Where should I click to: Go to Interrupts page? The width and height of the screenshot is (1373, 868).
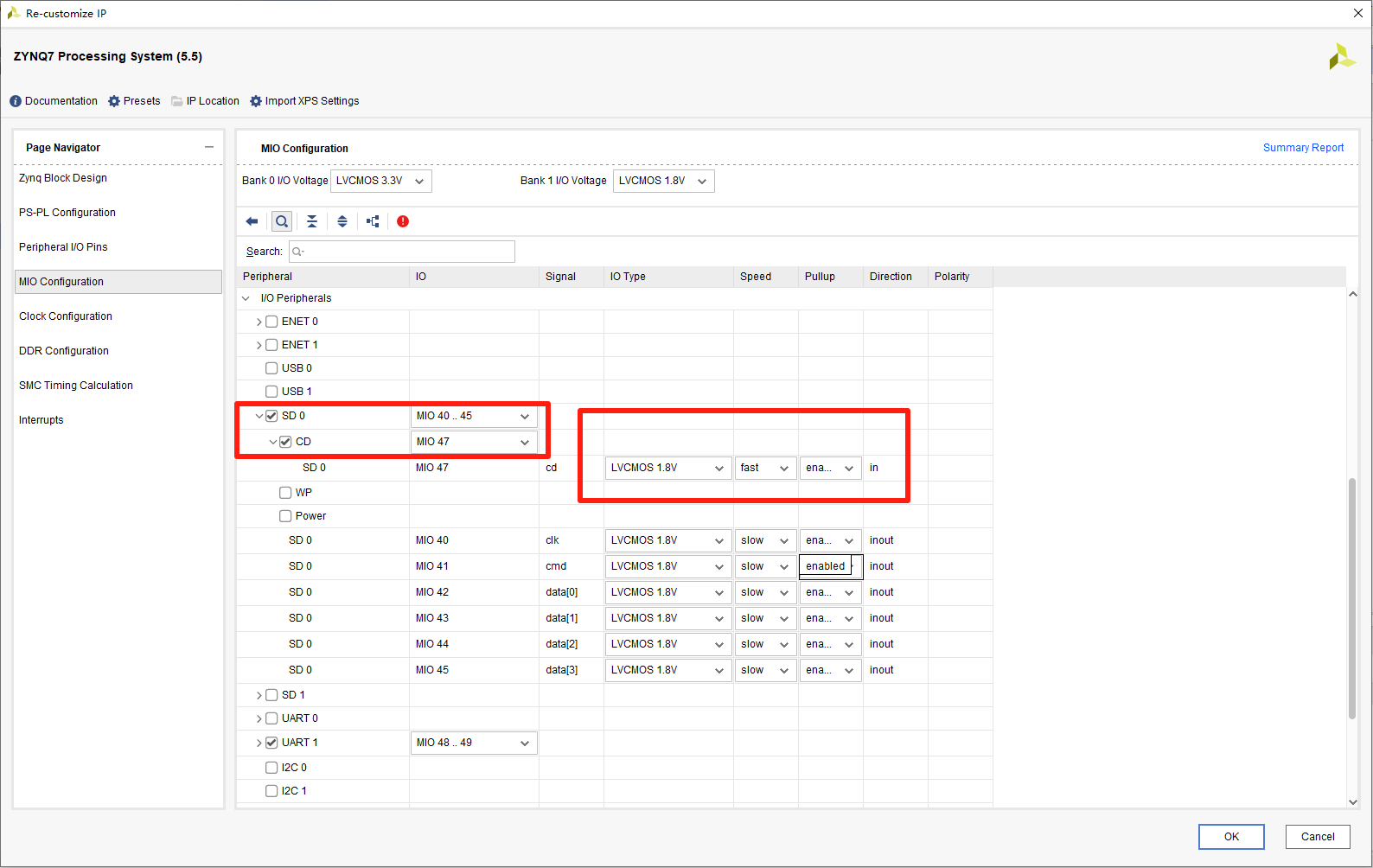[x=42, y=420]
